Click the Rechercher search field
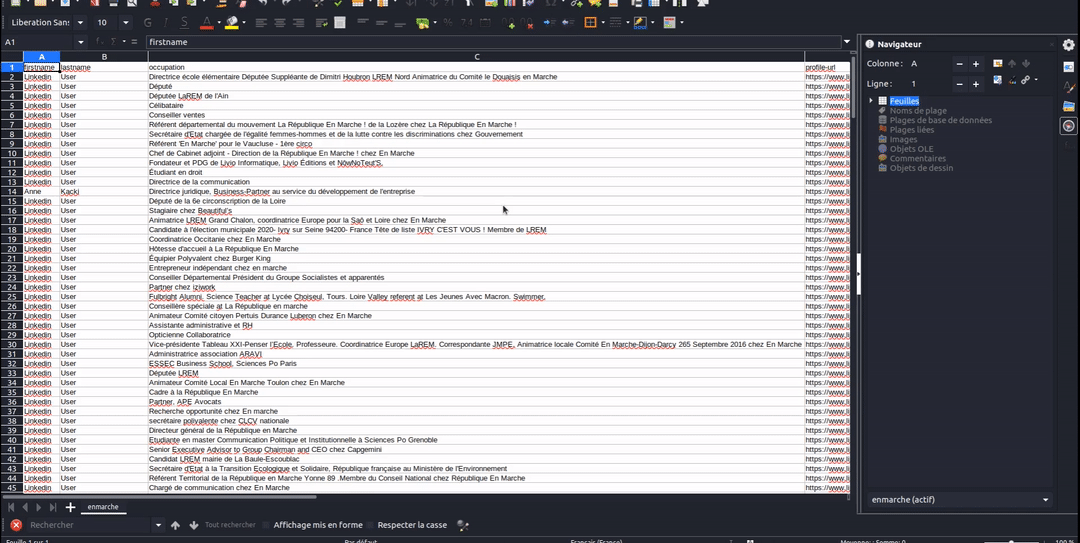1080x543 pixels. pos(89,525)
